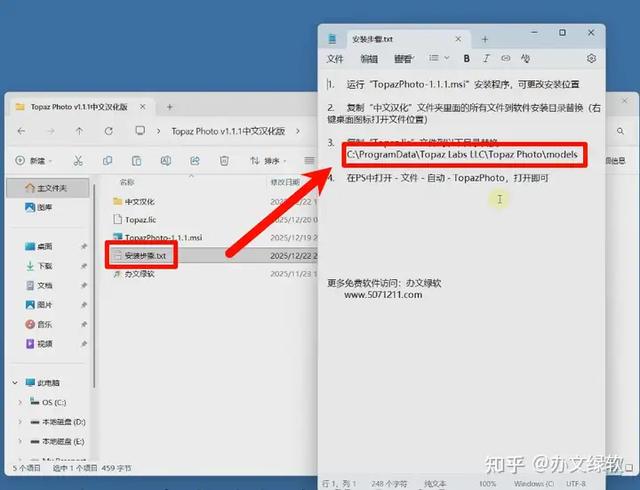Sort by the 名称 column header
The width and height of the screenshot is (640, 490).
point(127,182)
